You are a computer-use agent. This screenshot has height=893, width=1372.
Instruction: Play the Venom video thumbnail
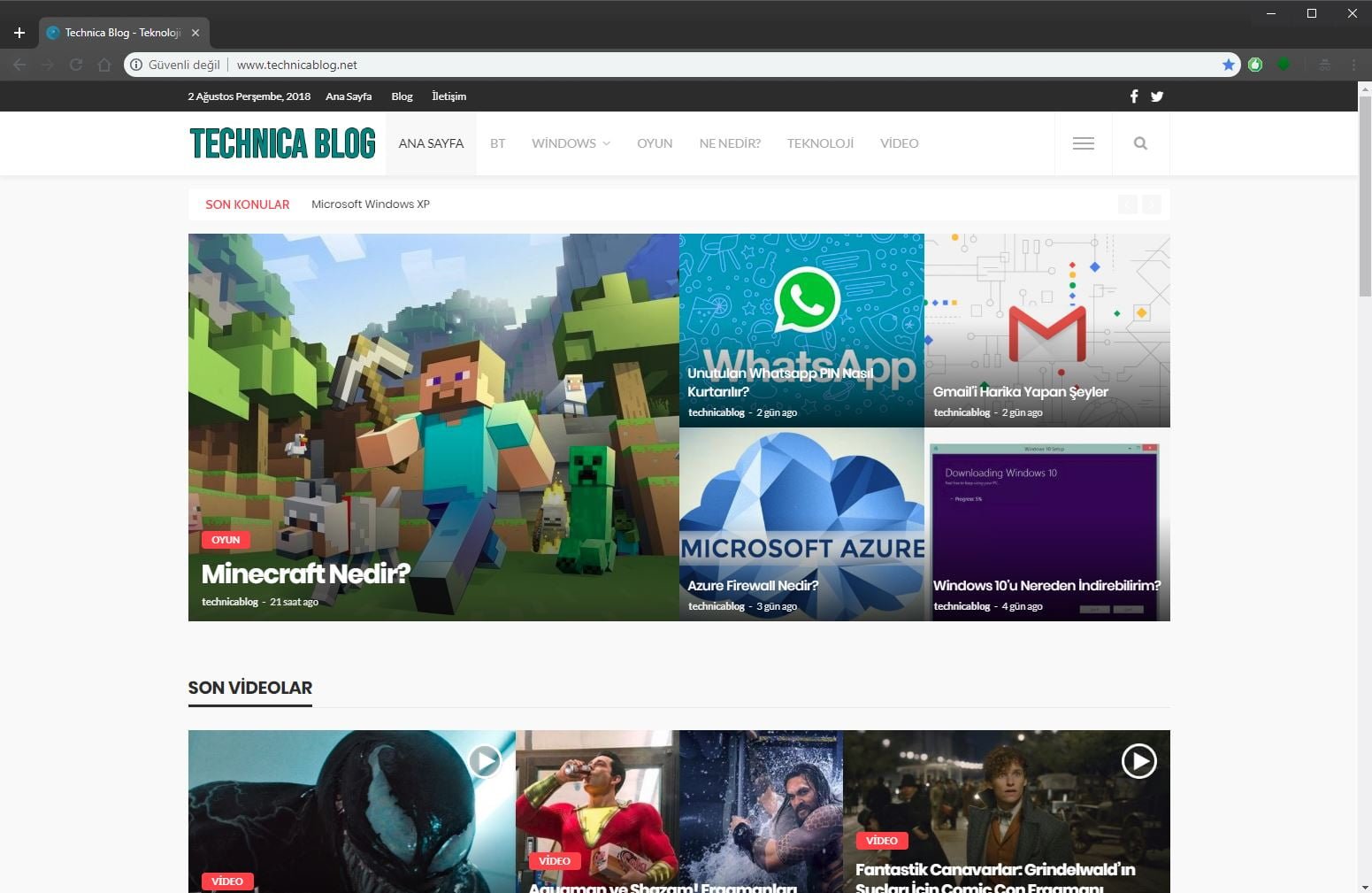click(484, 760)
